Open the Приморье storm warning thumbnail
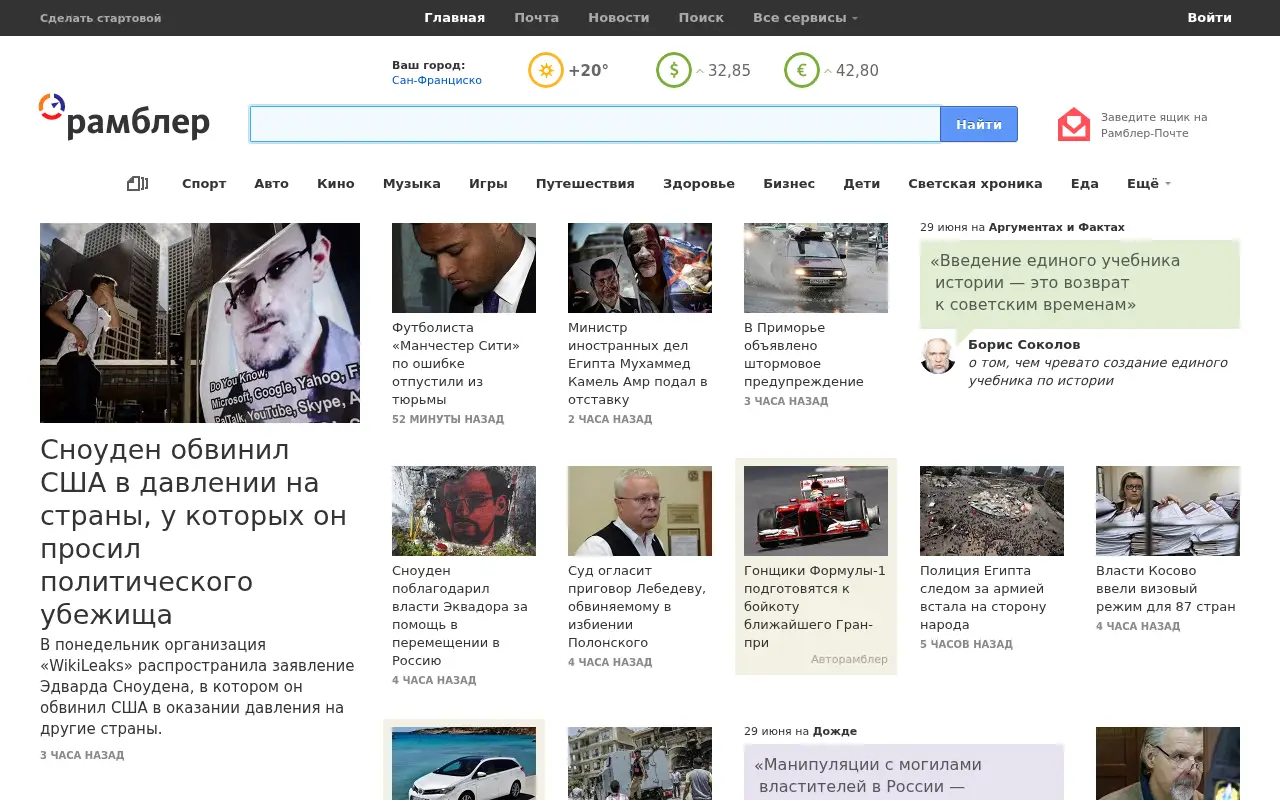This screenshot has width=1280, height=800. point(816,268)
